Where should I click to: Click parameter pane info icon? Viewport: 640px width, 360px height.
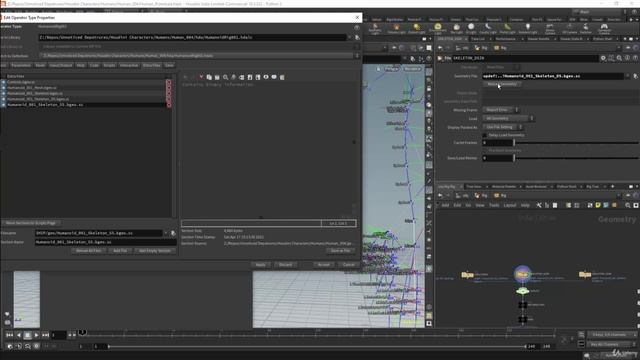tap(627, 58)
